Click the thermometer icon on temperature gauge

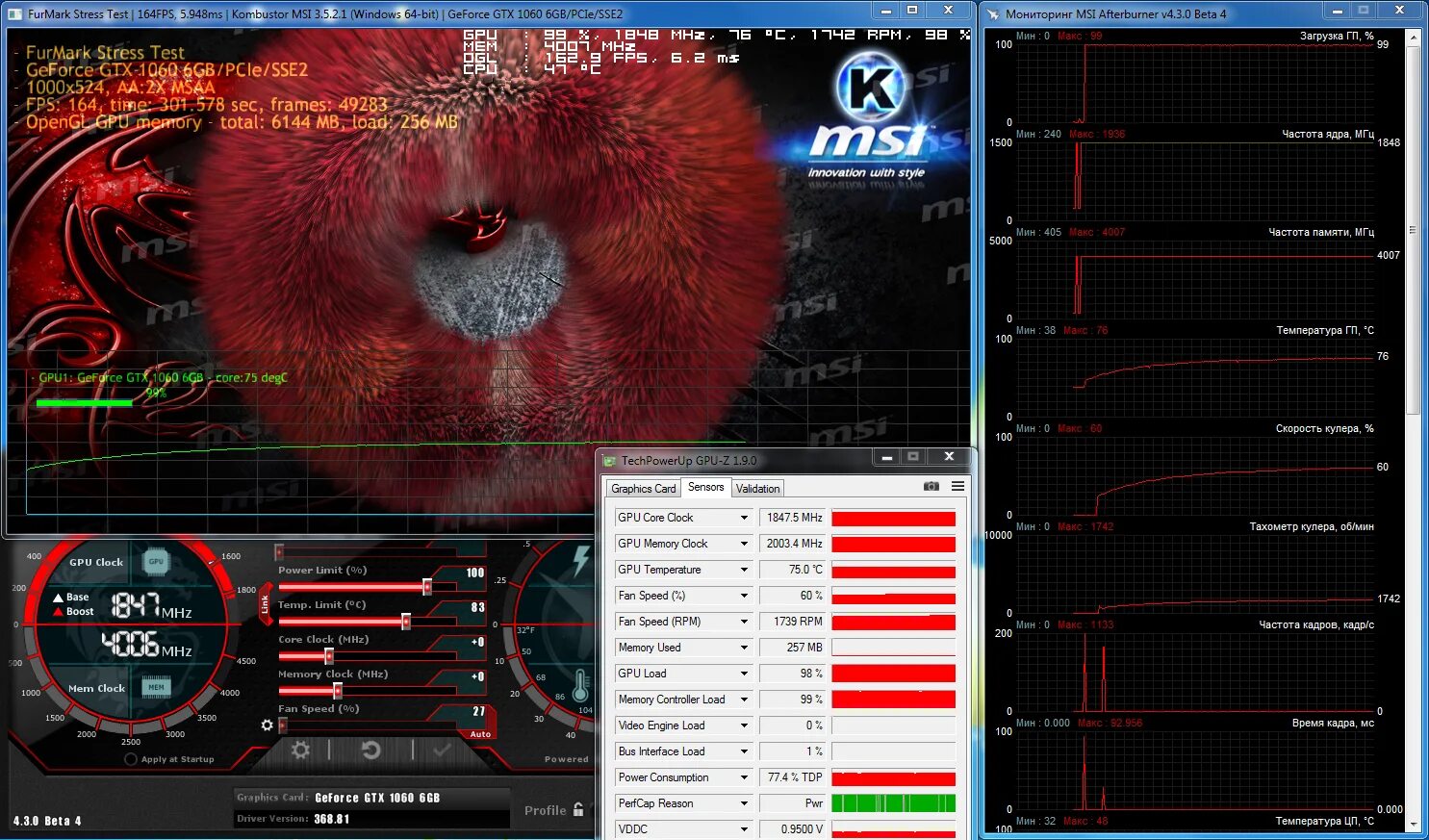pos(580,686)
